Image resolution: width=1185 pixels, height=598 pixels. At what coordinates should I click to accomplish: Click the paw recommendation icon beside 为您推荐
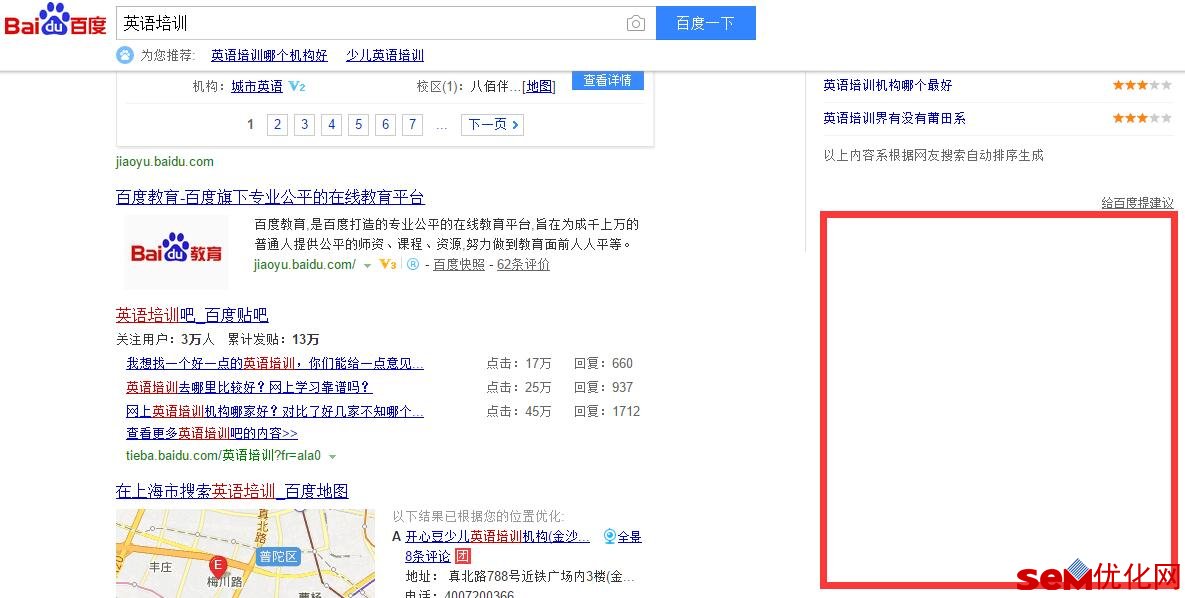(125, 55)
